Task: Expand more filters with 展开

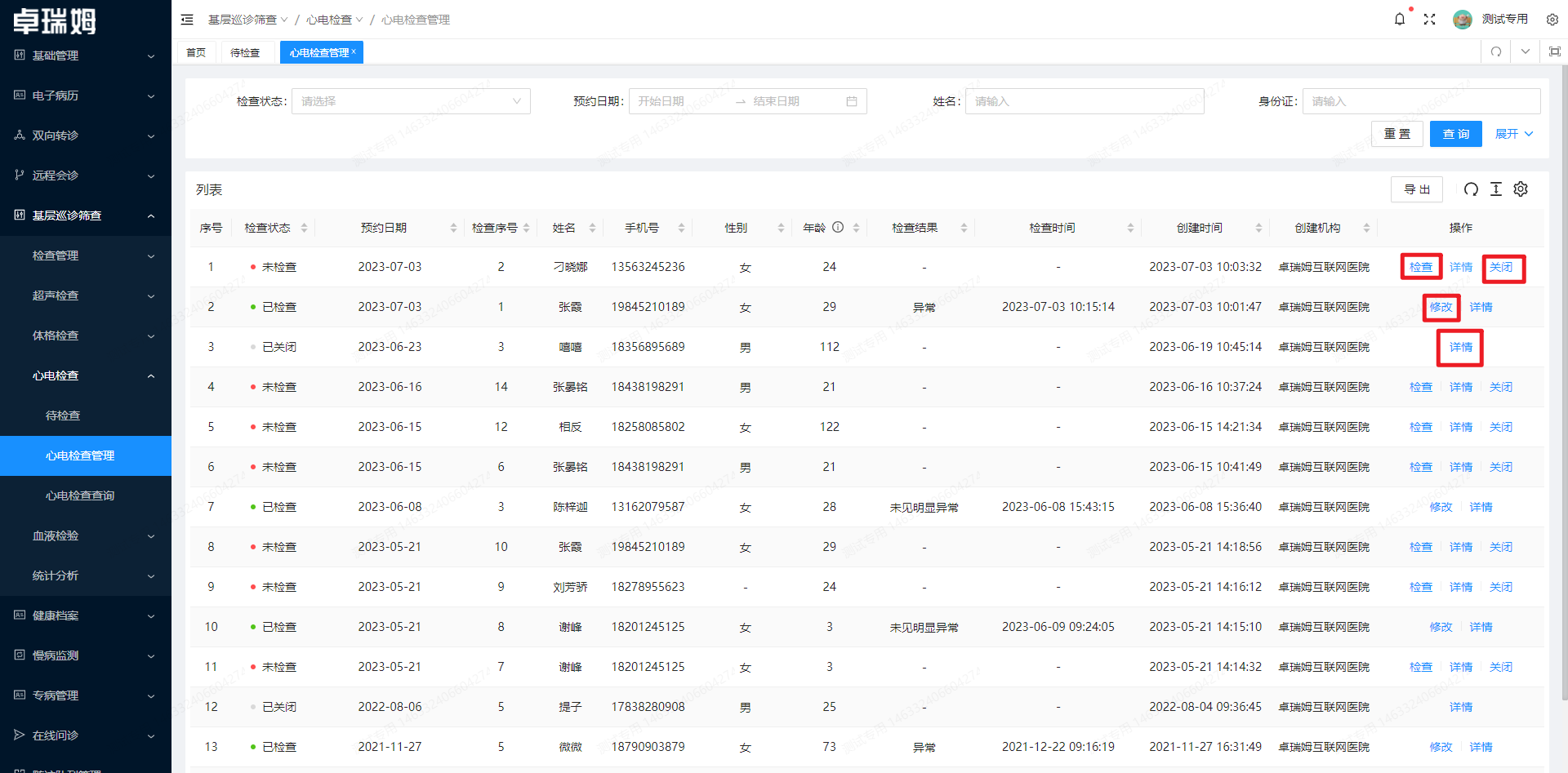Action: tap(1514, 134)
